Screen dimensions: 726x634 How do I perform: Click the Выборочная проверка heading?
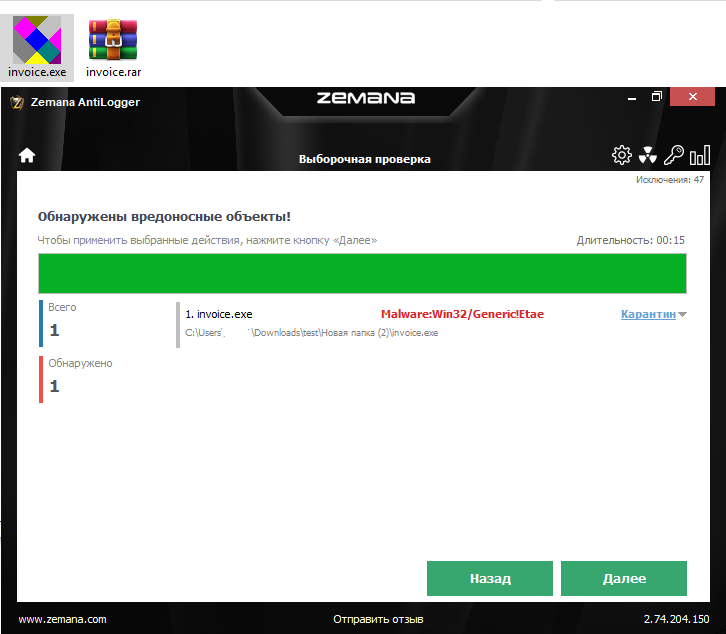(x=364, y=159)
